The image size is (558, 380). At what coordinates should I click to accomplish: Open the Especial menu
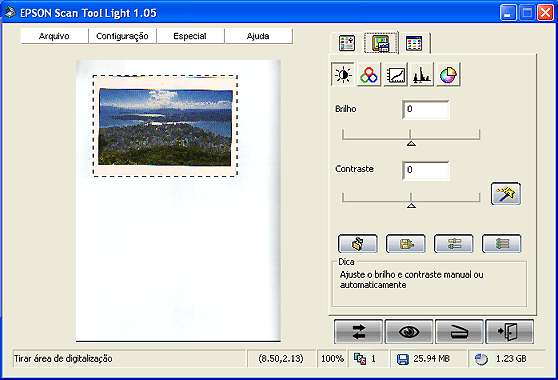(x=190, y=36)
